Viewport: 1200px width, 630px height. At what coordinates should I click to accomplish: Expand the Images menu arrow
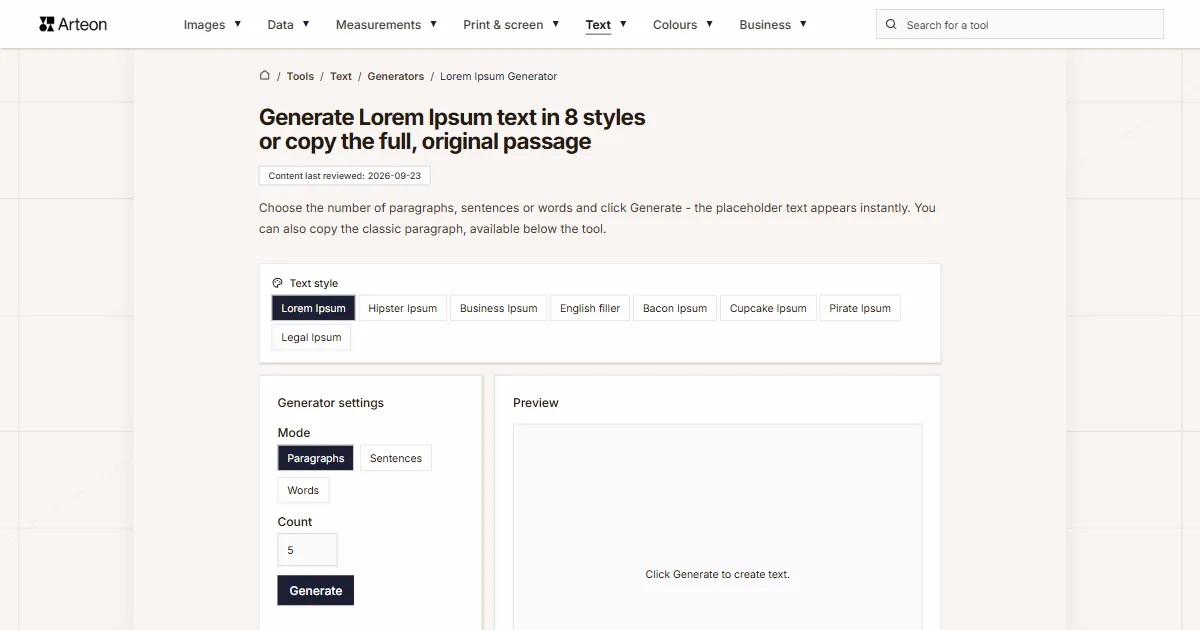coord(238,24)
